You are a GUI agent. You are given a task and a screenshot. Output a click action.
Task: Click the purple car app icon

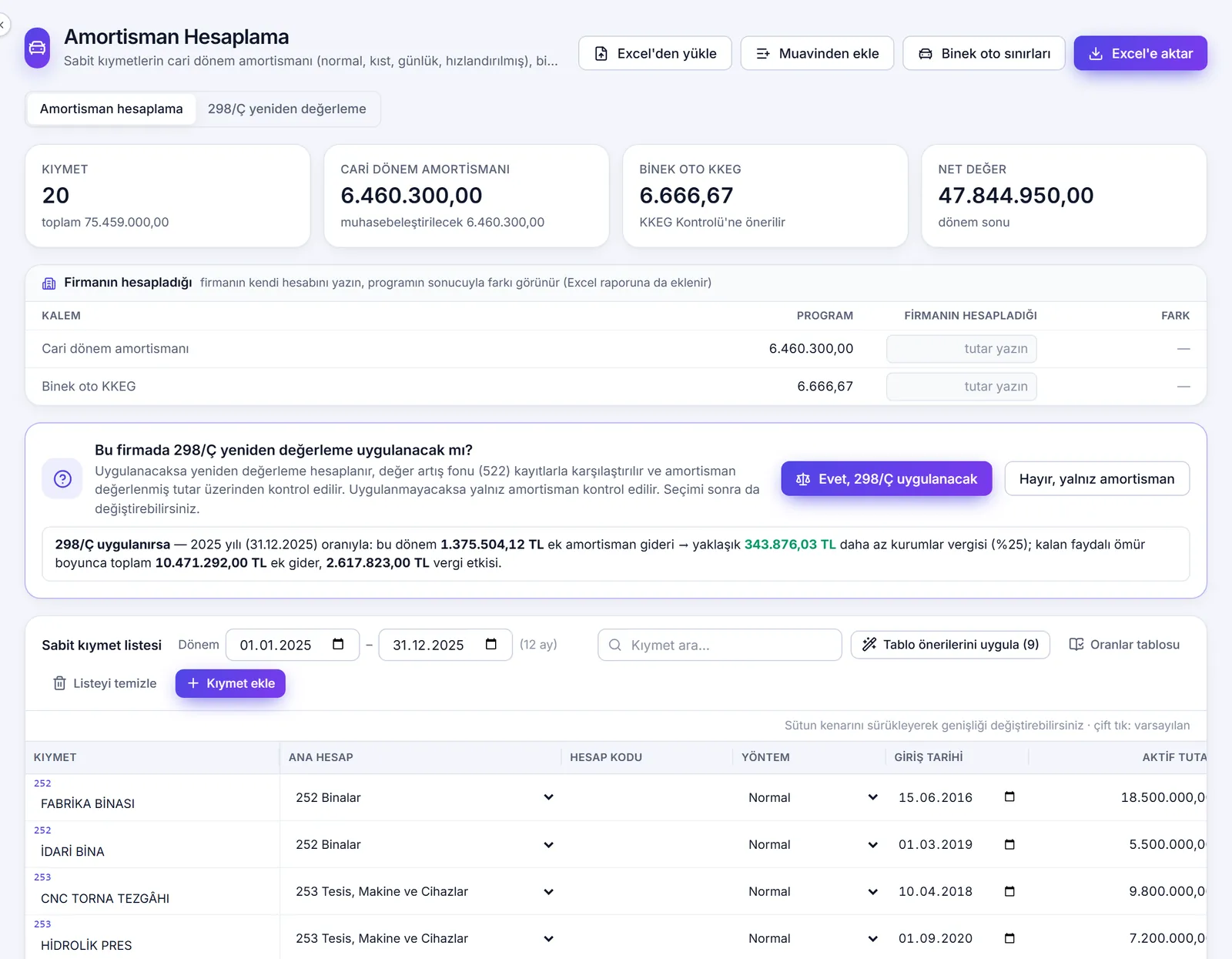[x=37, y=48]
